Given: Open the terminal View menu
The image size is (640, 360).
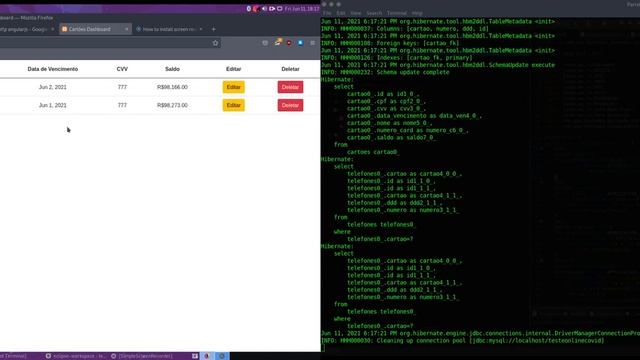Looking at the screenshot, I should click(x=356, y=13).
